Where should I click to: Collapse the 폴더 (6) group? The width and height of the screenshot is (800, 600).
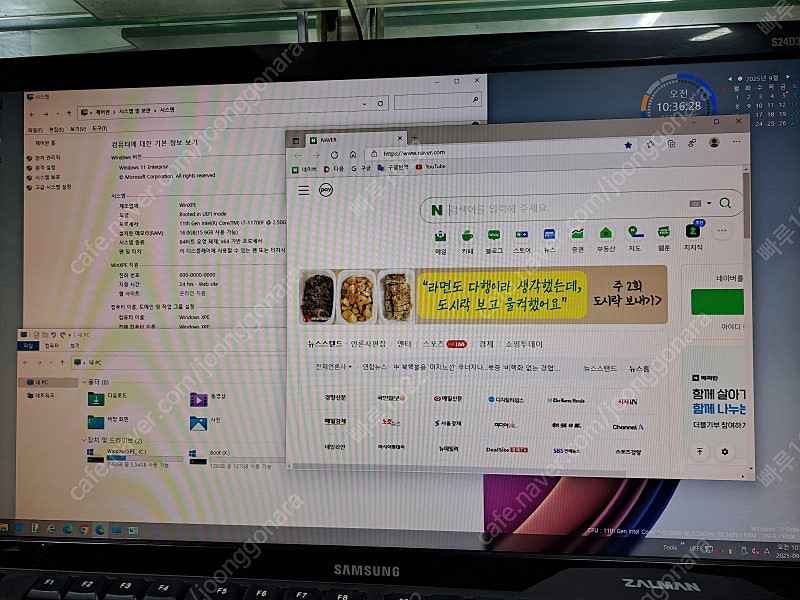click(84, 380)
